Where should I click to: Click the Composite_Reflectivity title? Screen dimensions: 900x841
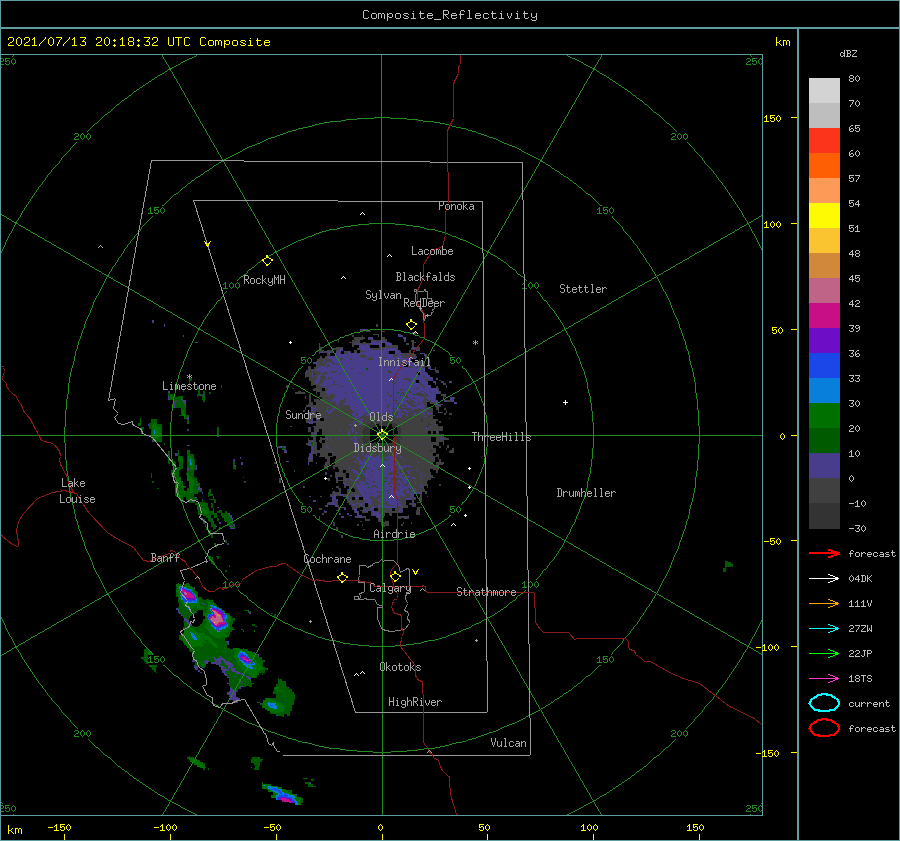(x=450, y=15)
